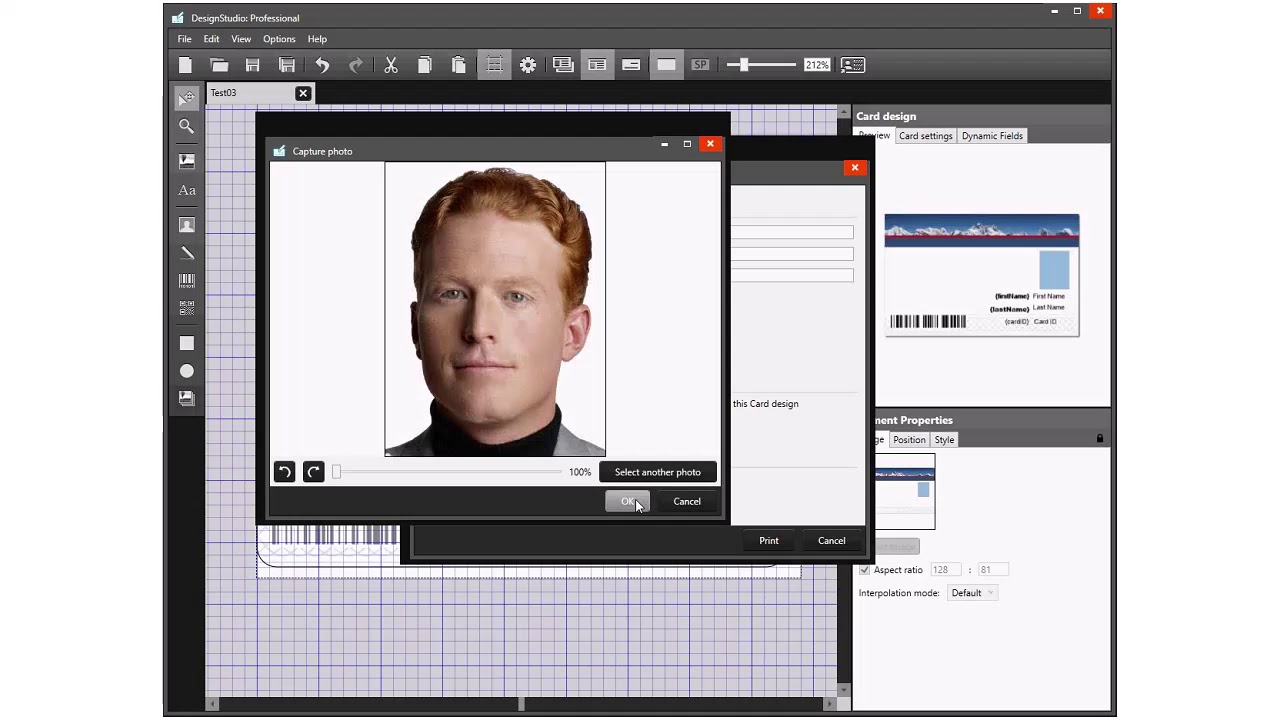Switch to the Style tab
The height and width of the screenshot is (720, 1280).
point(944,440)
